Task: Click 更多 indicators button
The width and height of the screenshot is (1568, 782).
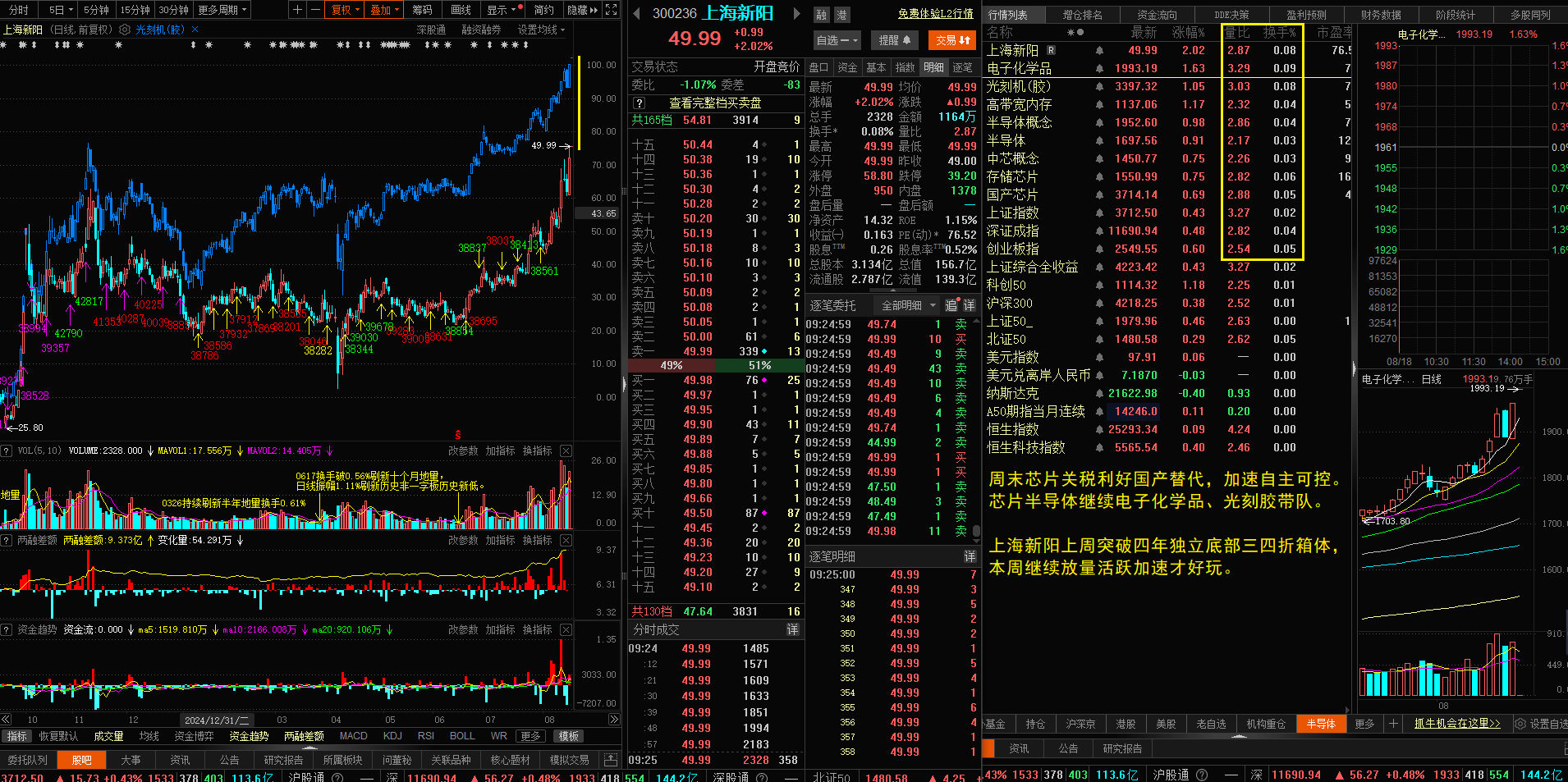Action: (531, 737)
